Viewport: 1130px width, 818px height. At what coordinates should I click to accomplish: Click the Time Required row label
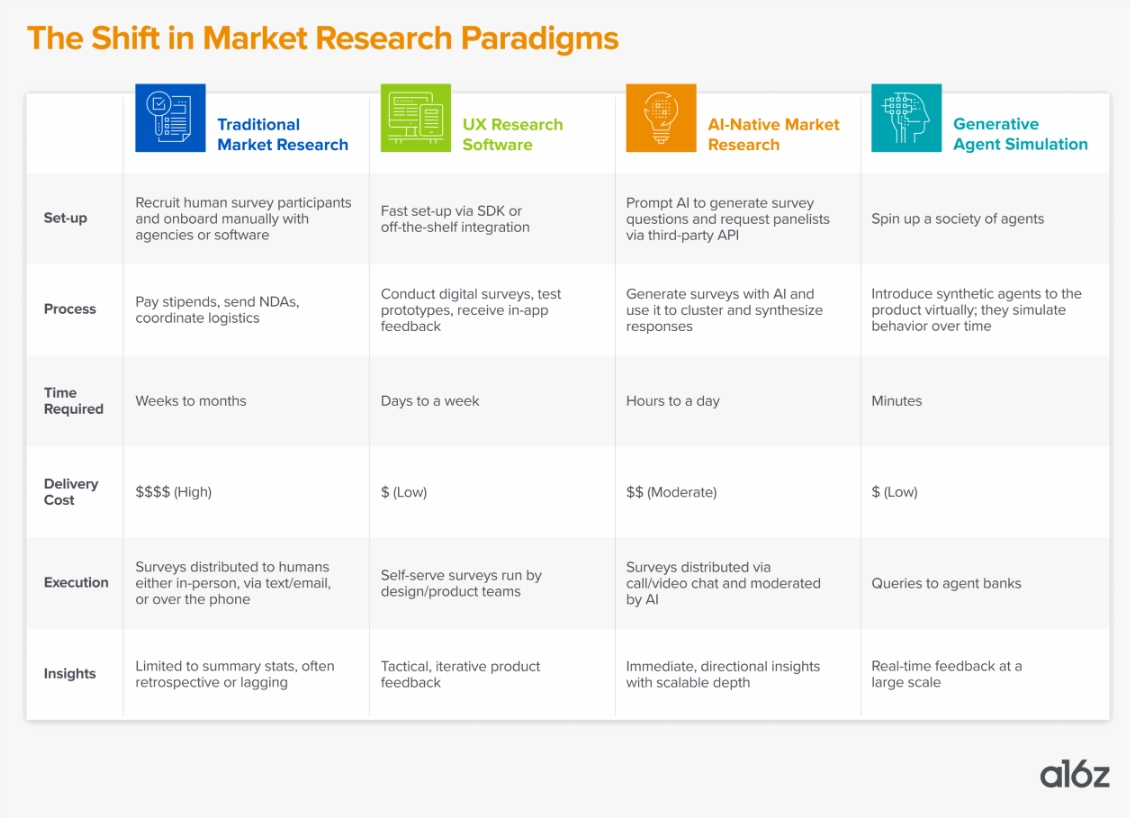(73, 401)
